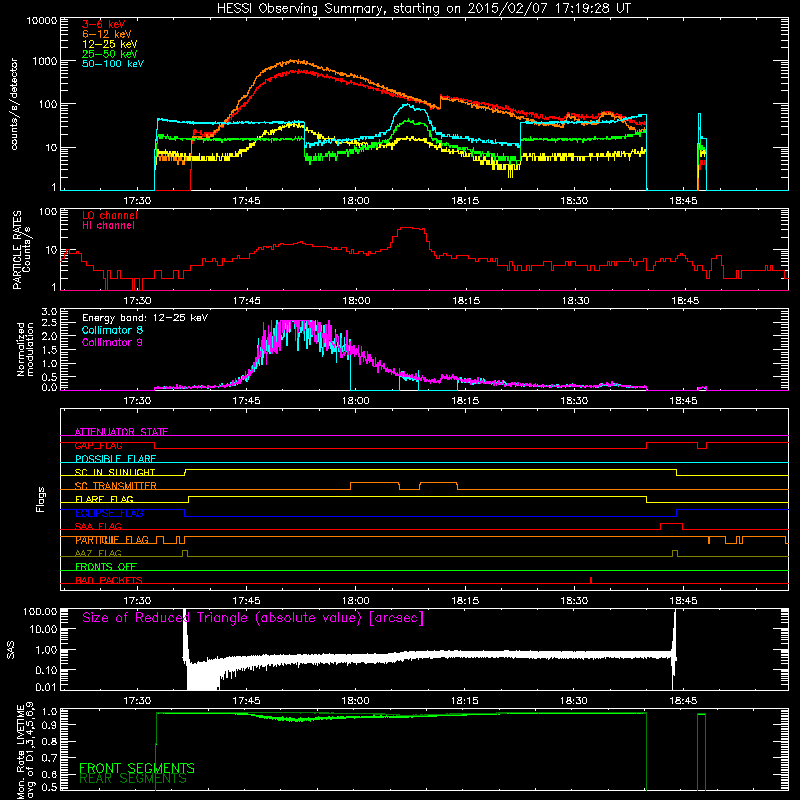
Task: Select the Collimator 8 legend label
Action: coord(112,330)
